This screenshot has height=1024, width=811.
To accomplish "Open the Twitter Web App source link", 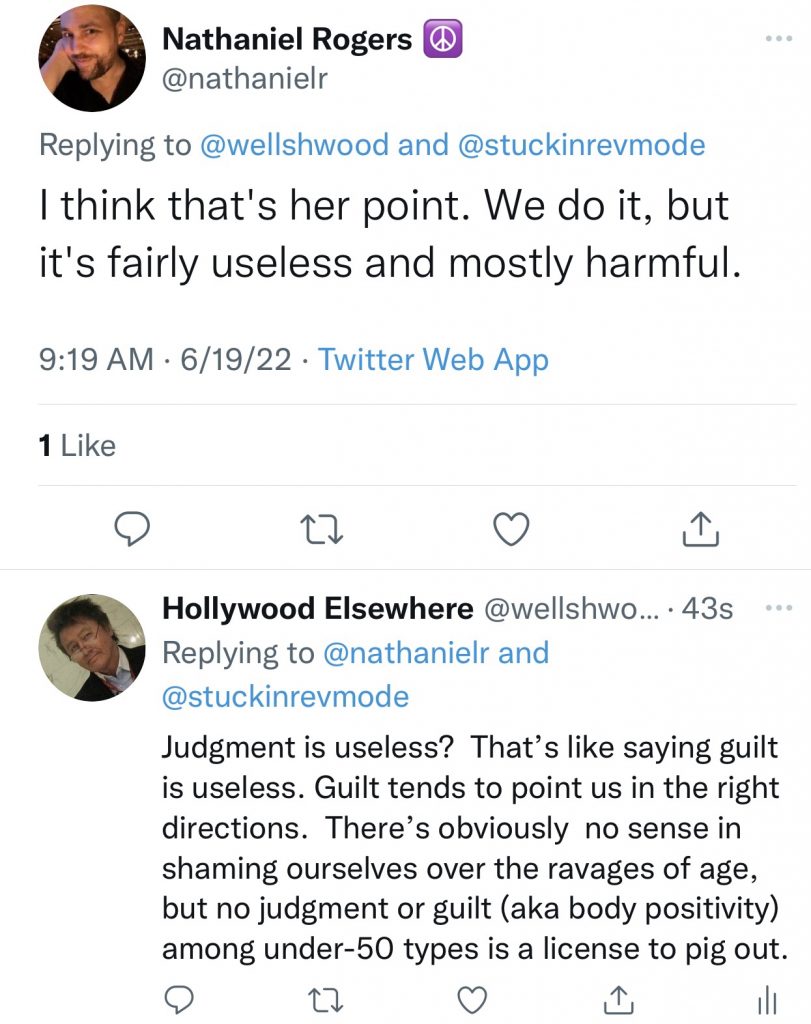I will point(433,358).
